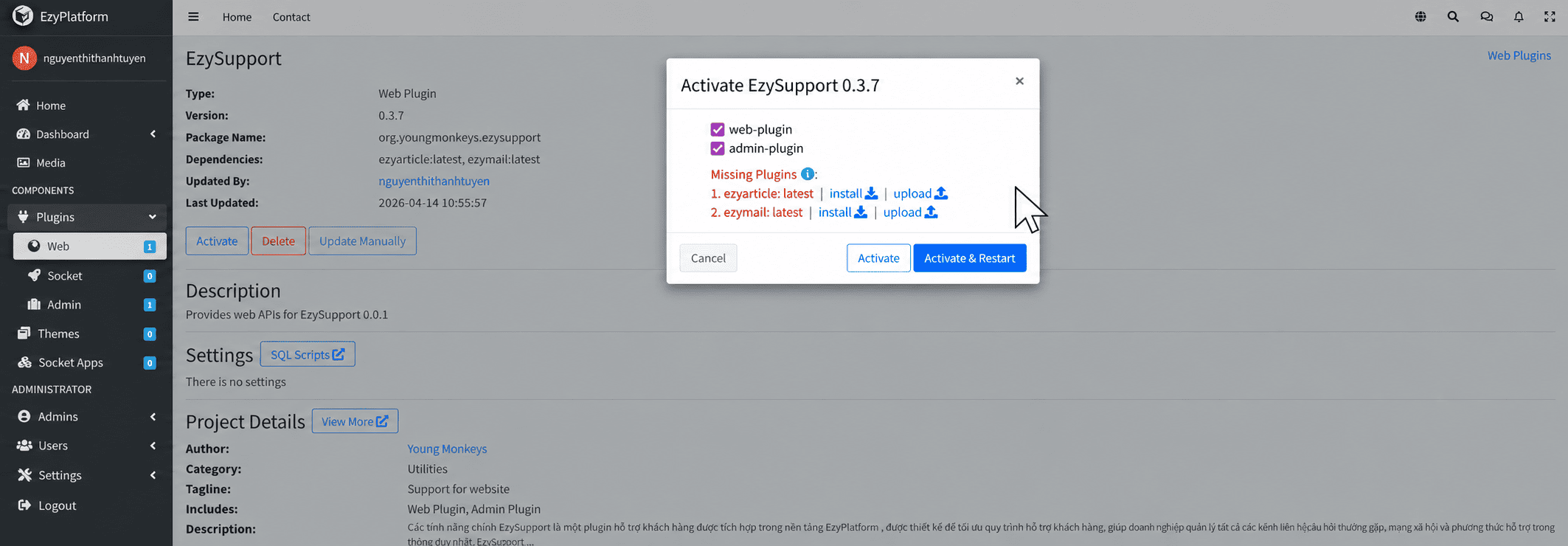Click the Activate & Restart button
Viewport: 1568px width, 546px height.
pos(970,258)
